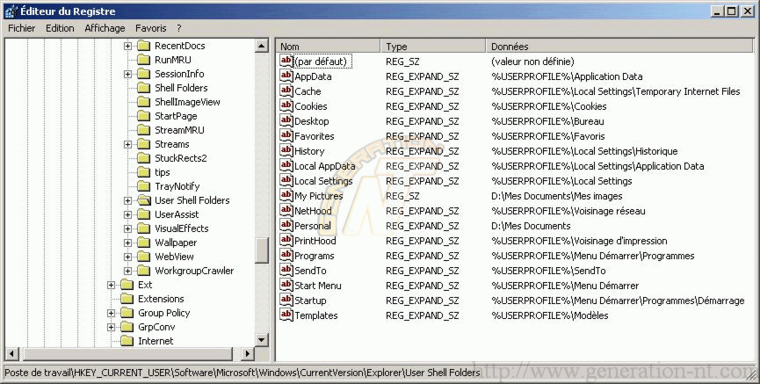The image size is (760, 384).
Task: Click the (par défaut) value icon
Action: pos(286,61)
